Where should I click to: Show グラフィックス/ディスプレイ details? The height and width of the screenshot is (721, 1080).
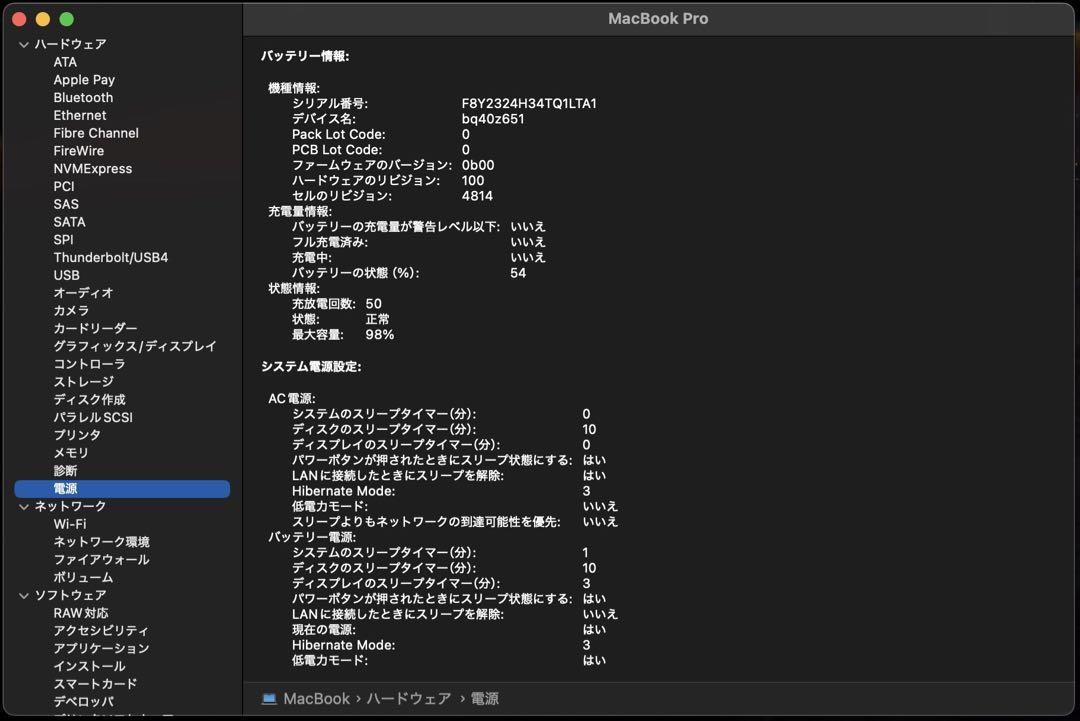135,346
